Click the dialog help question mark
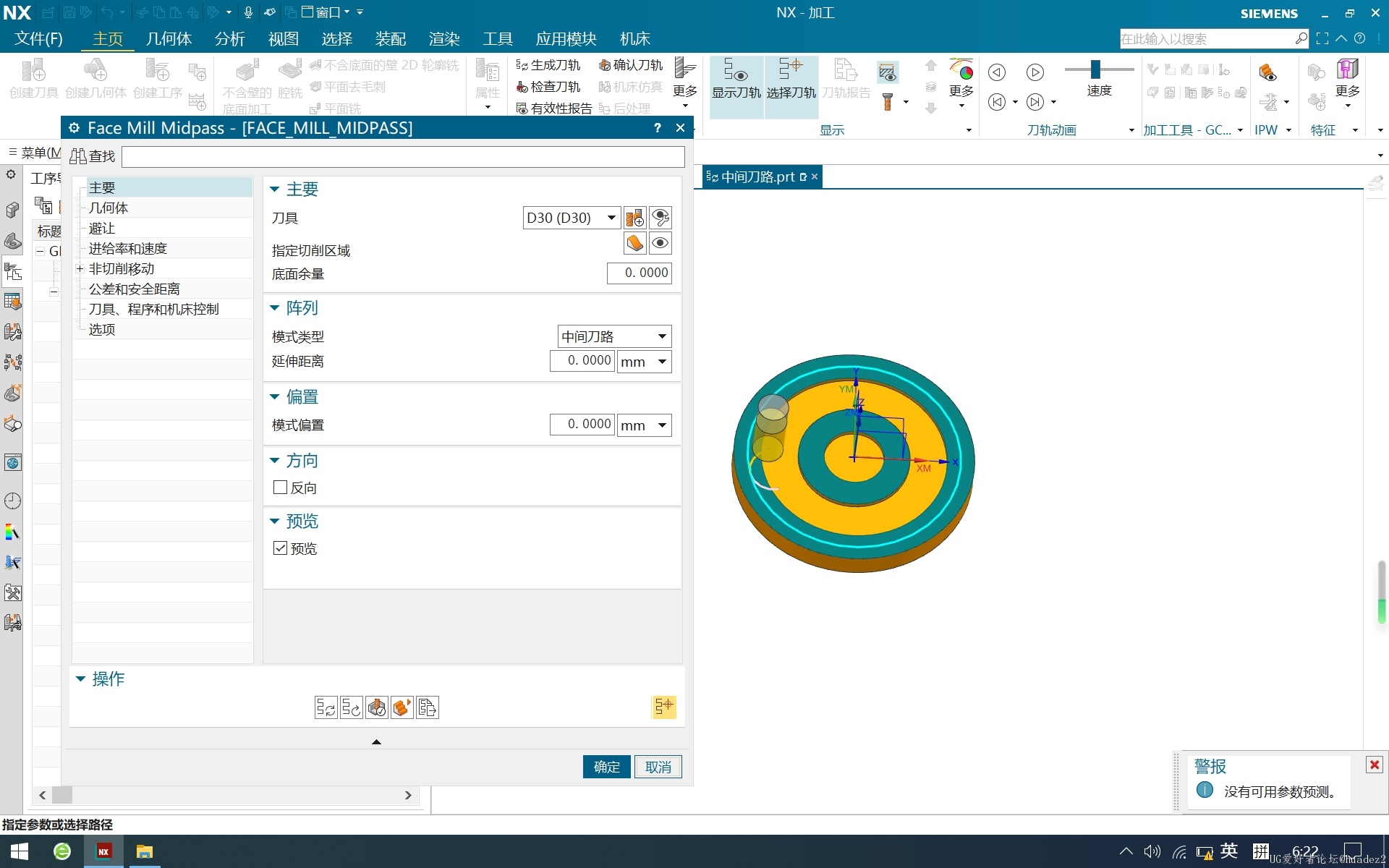This screenshot has width=1389, height=868. point(657,128)
